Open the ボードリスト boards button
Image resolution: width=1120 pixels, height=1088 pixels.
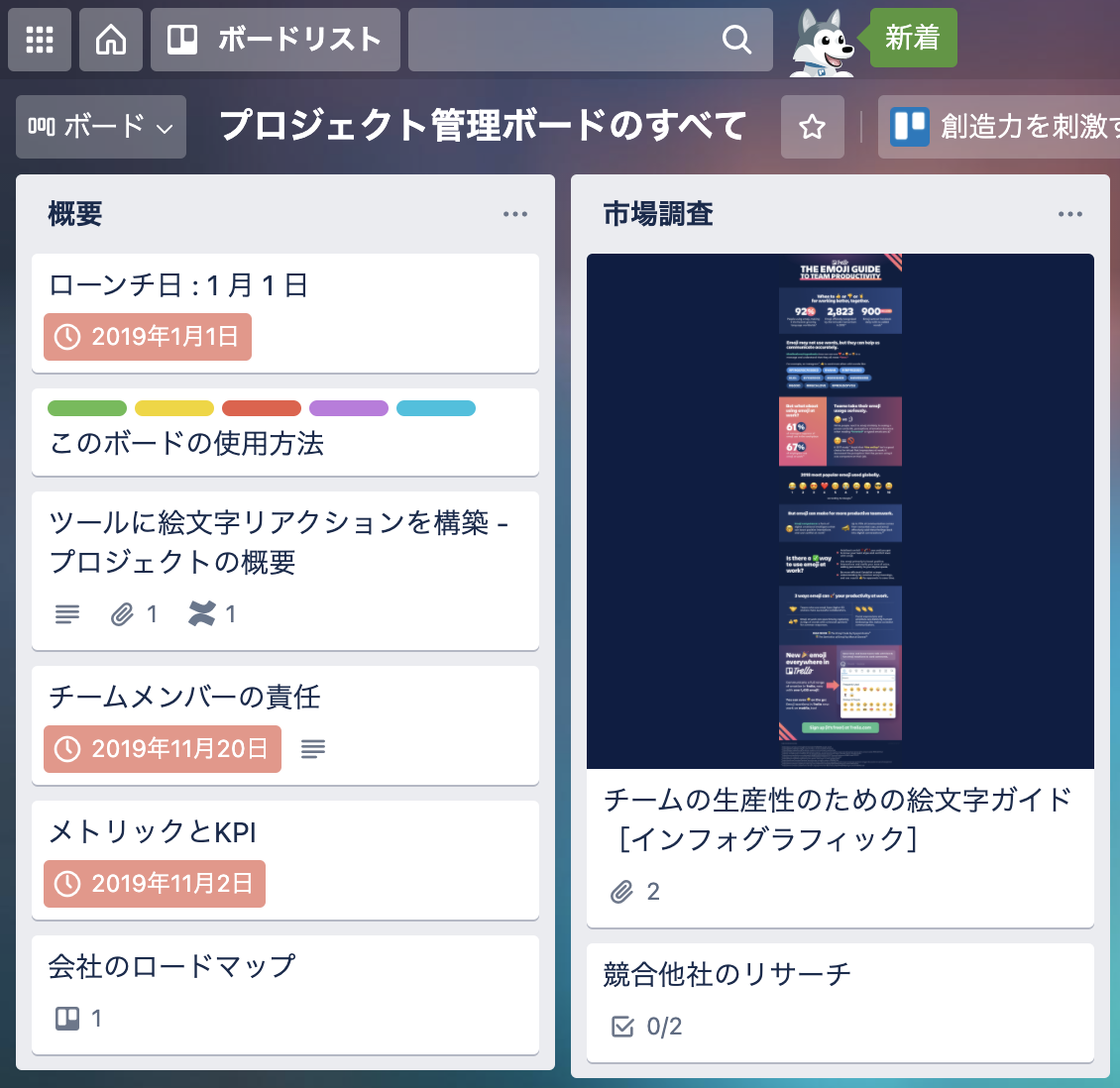point(275,40)
